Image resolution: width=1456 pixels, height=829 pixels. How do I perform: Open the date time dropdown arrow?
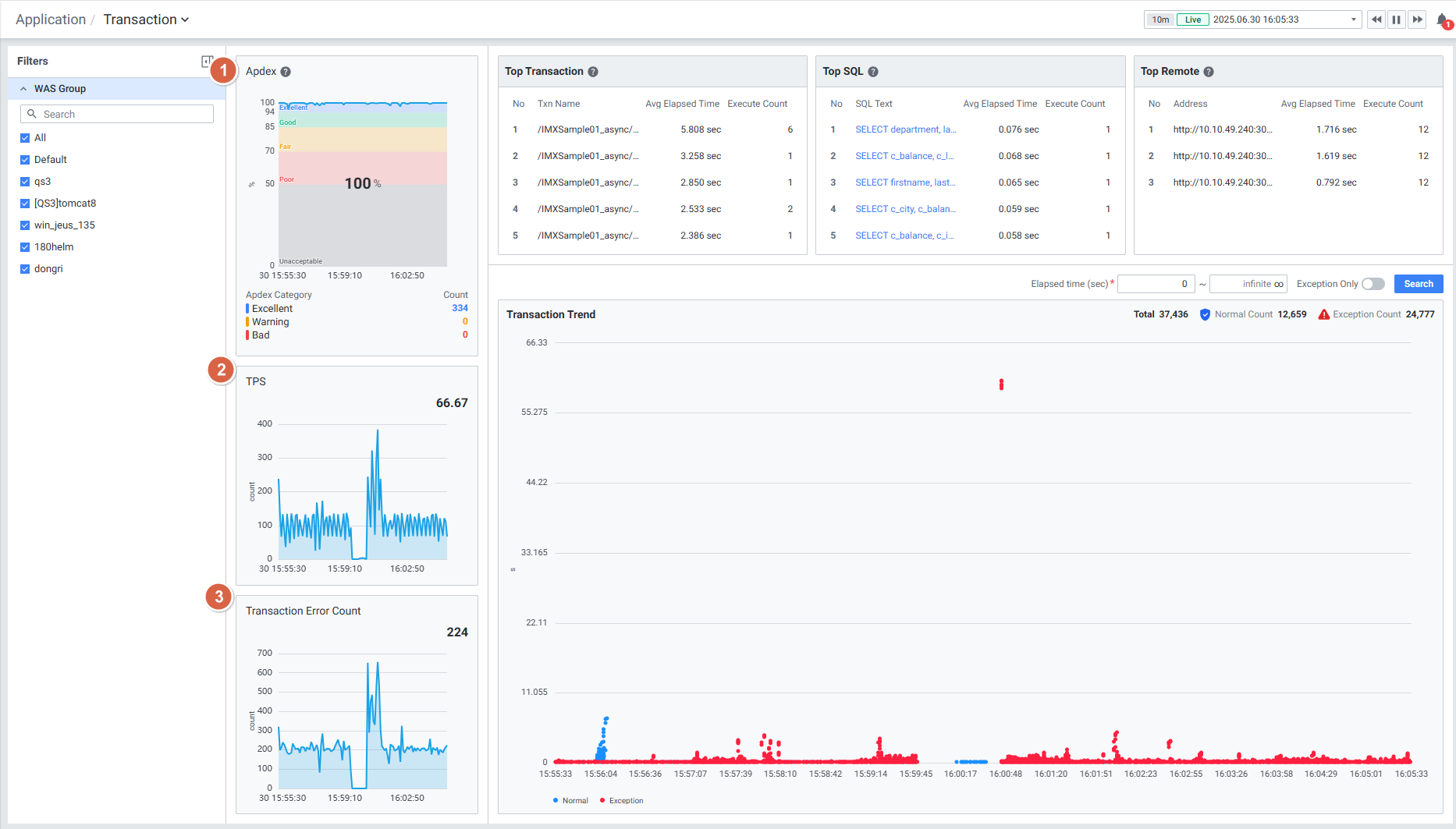tap(1354, 20)
